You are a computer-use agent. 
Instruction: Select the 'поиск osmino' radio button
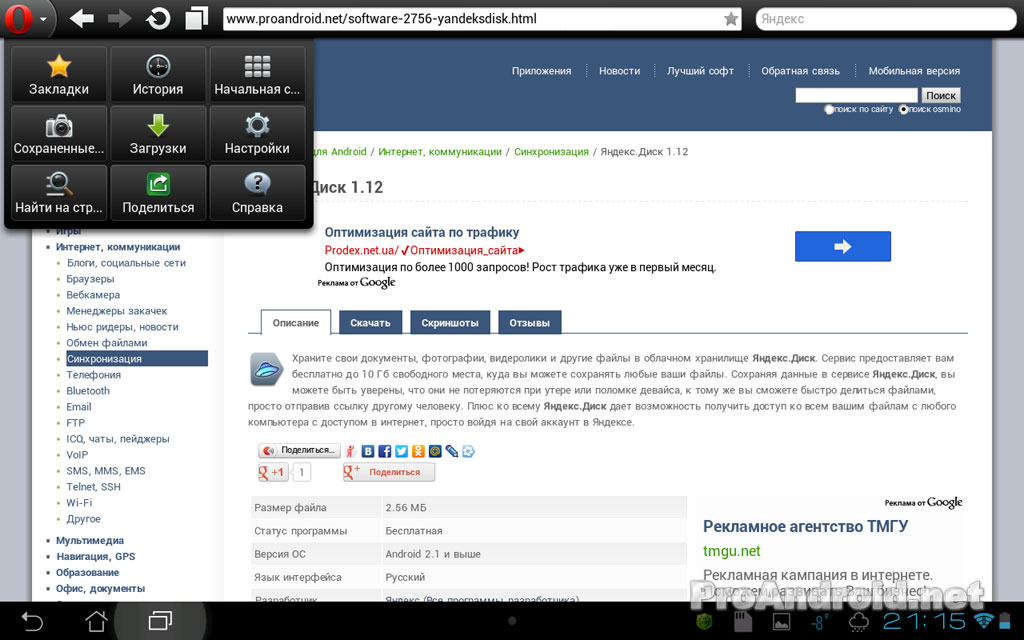point(903,110)
